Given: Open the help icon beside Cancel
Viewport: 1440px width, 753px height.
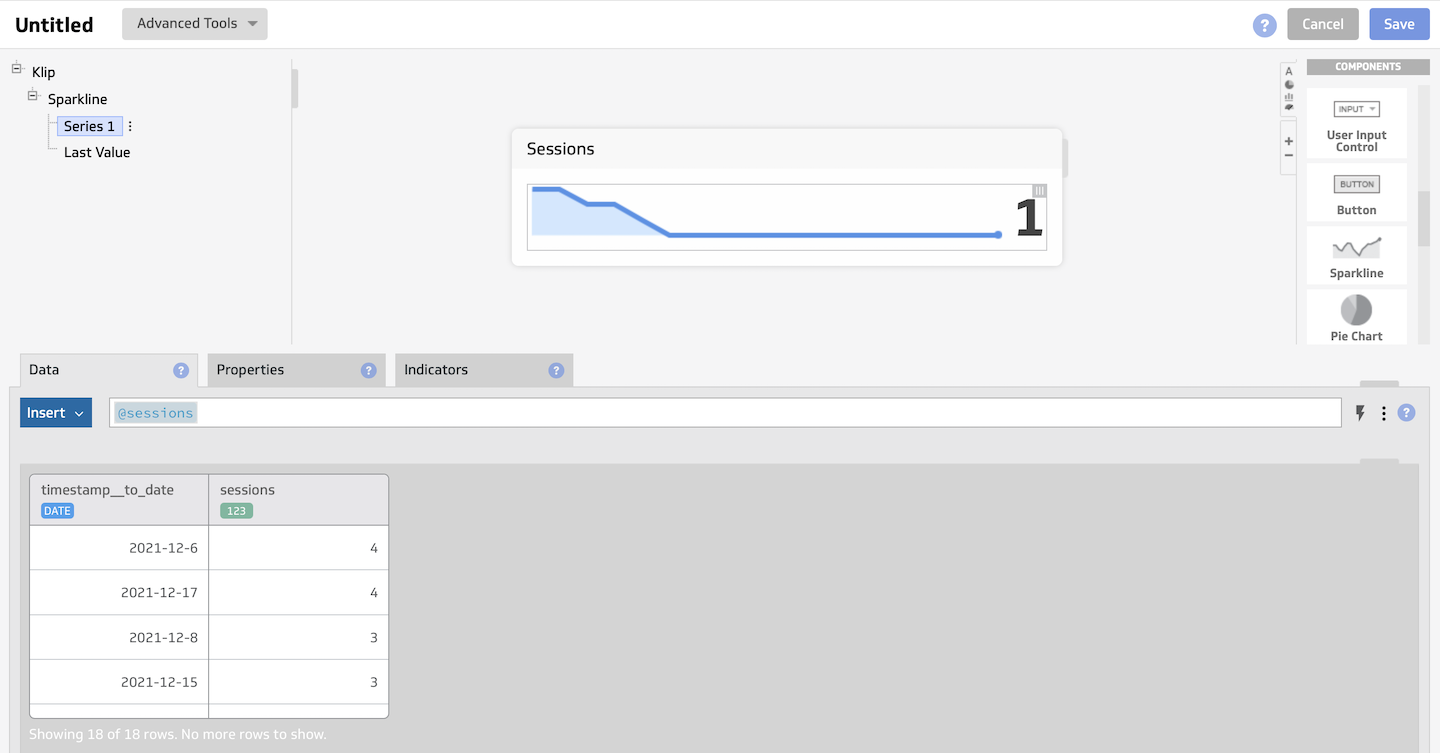Looking at the screenshot, I should pyautogui.click(x=1264, y=25).
